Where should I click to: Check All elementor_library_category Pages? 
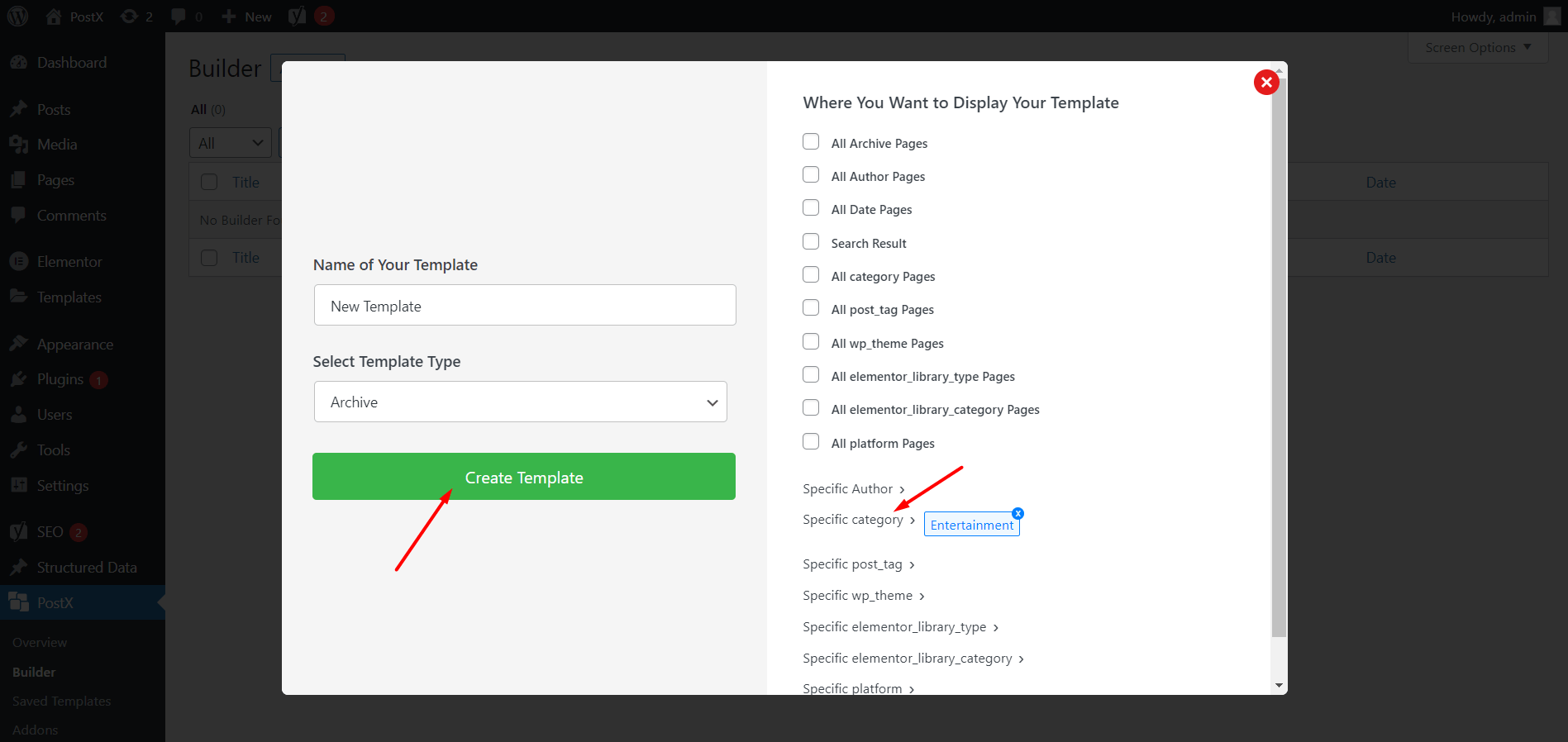[x=811, y=408]
